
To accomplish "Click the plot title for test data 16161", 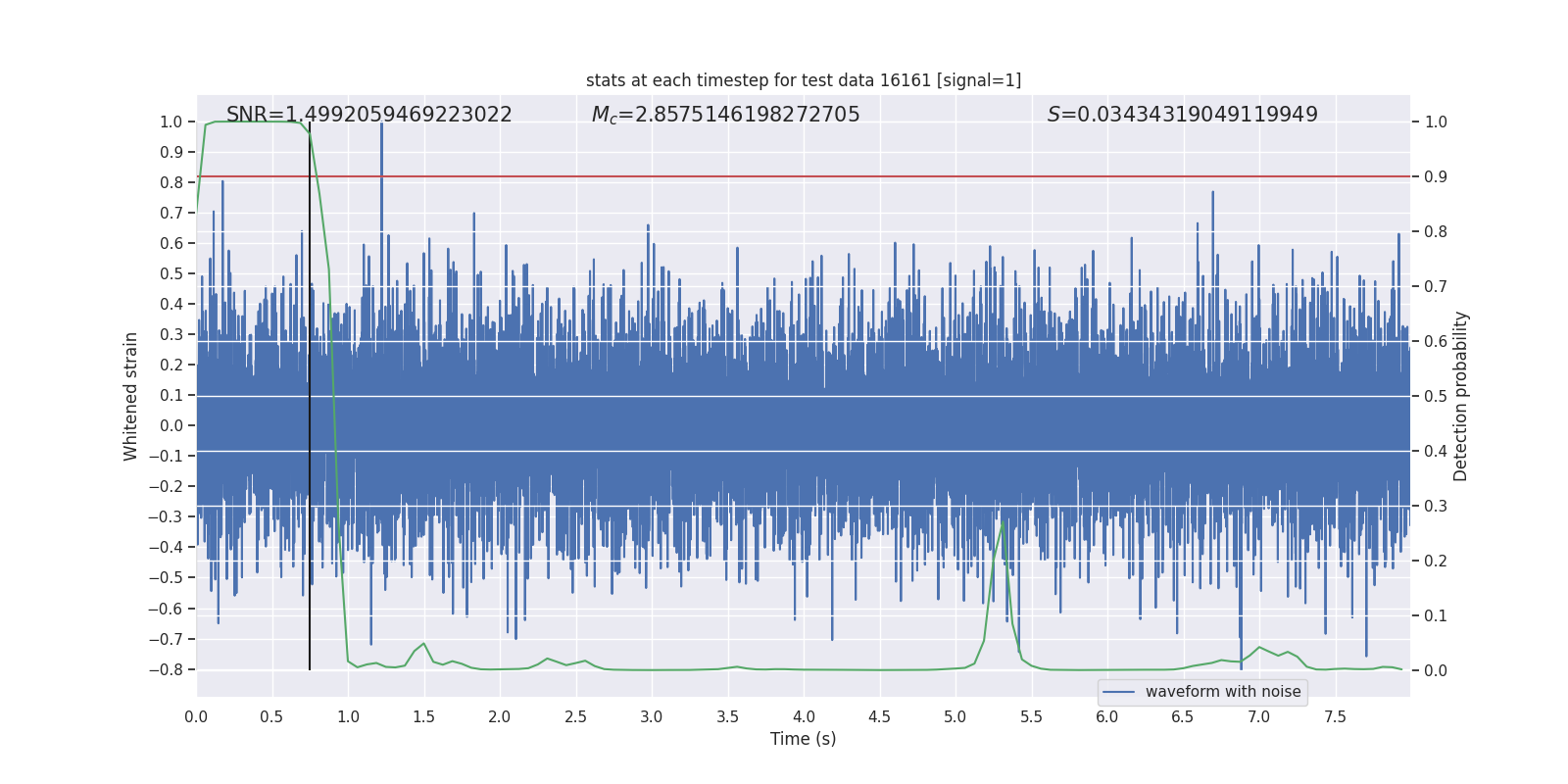I will [x=803, y=80].
